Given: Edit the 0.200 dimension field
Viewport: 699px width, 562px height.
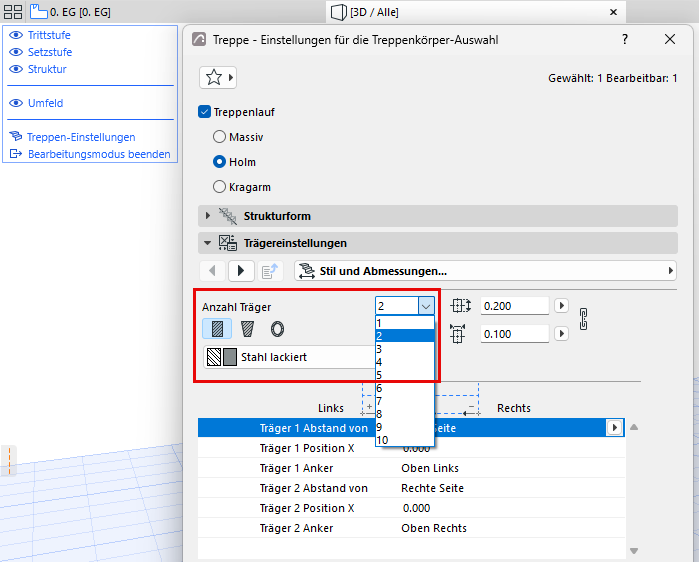Looking at the screenshot, I should point(514,306).
